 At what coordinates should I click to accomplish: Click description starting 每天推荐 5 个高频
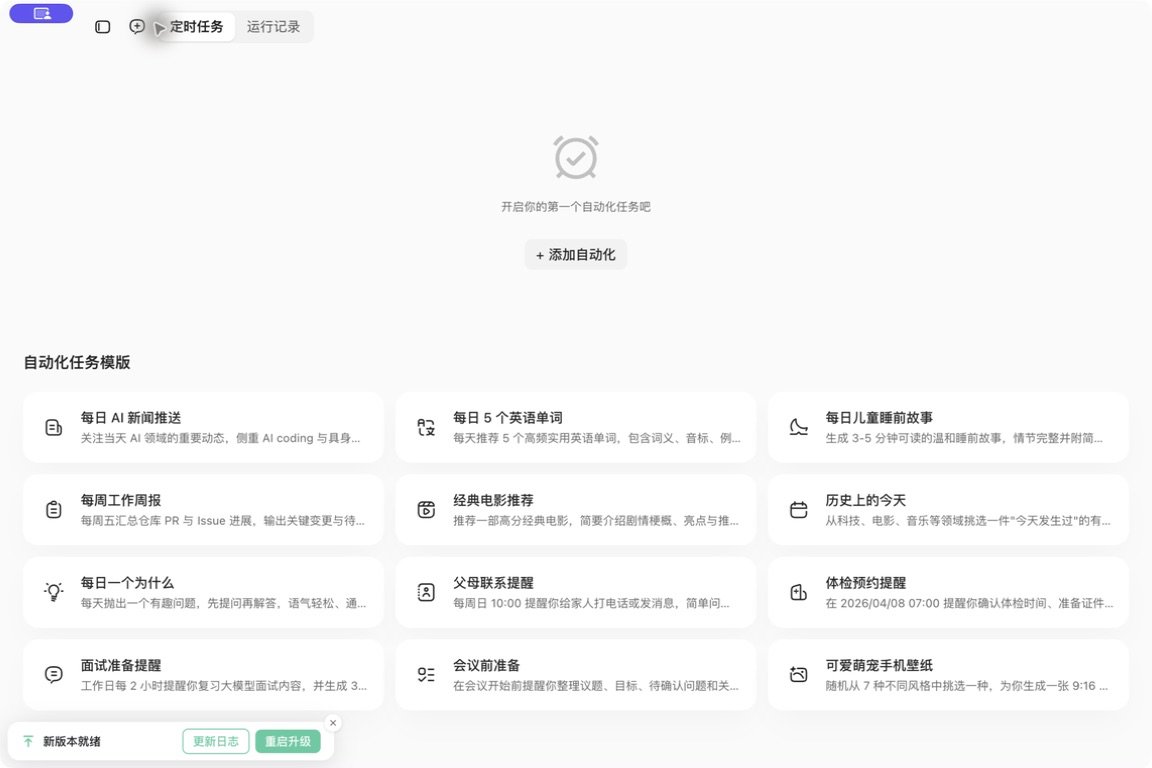click(597, 438)
